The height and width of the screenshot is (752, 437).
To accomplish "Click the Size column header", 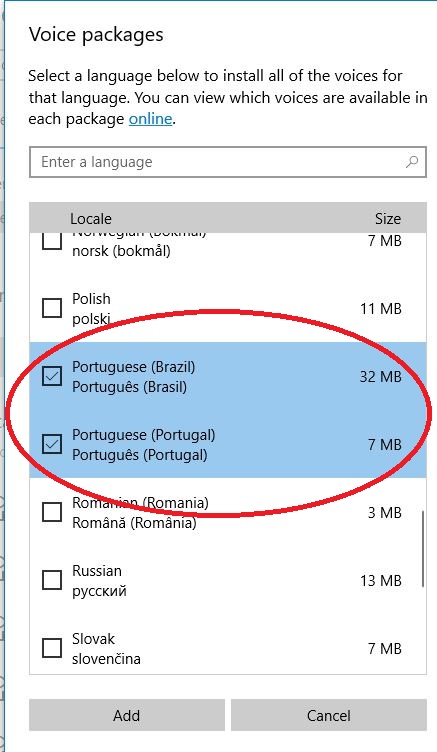I will point(388,219).
